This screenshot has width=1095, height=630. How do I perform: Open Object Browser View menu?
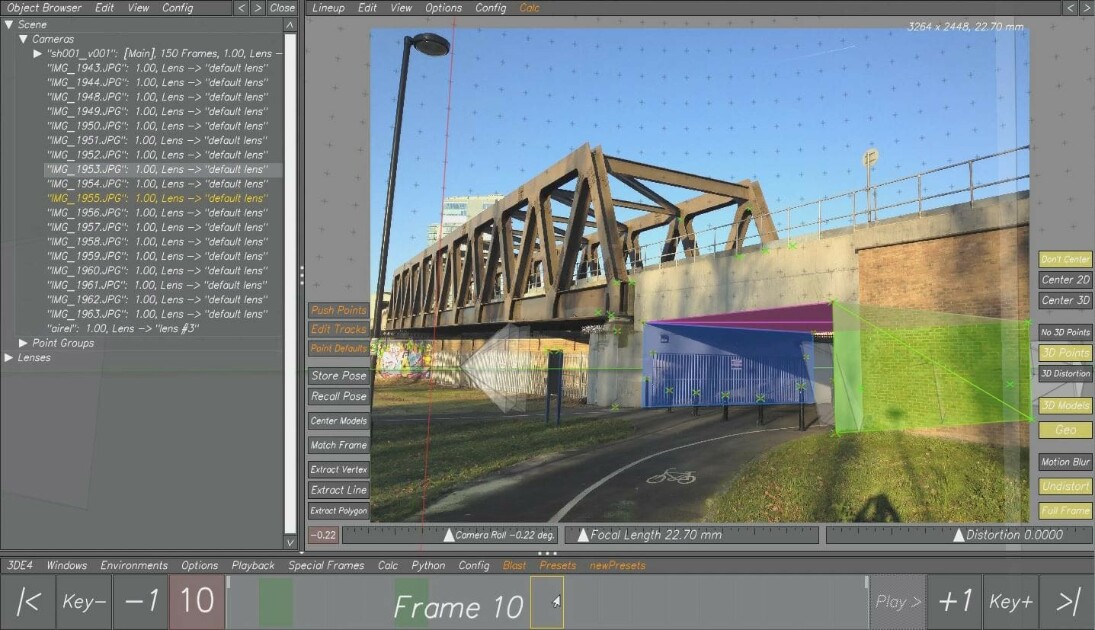[x=138, y=8]
